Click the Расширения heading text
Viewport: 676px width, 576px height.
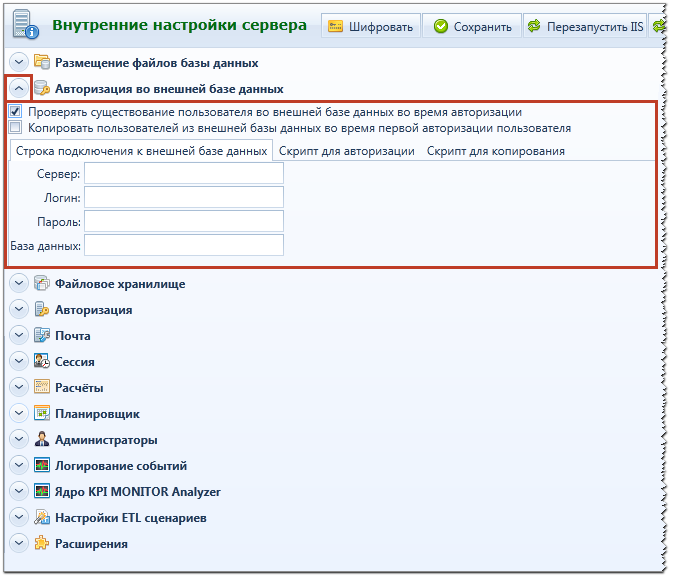[x=91, y=544]
